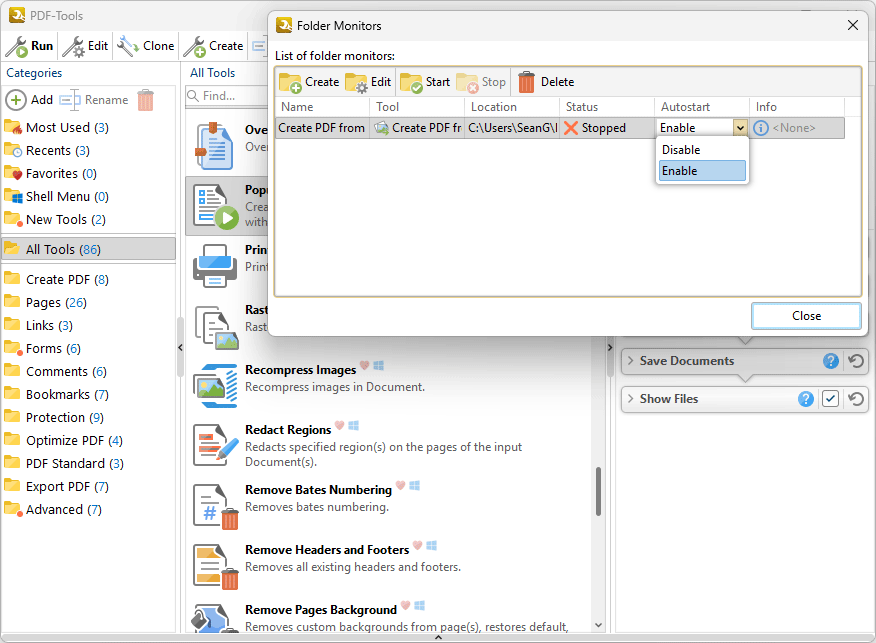Click the Find search field
The height and width of the screenshot is (643, 876).
pos(227,96)
